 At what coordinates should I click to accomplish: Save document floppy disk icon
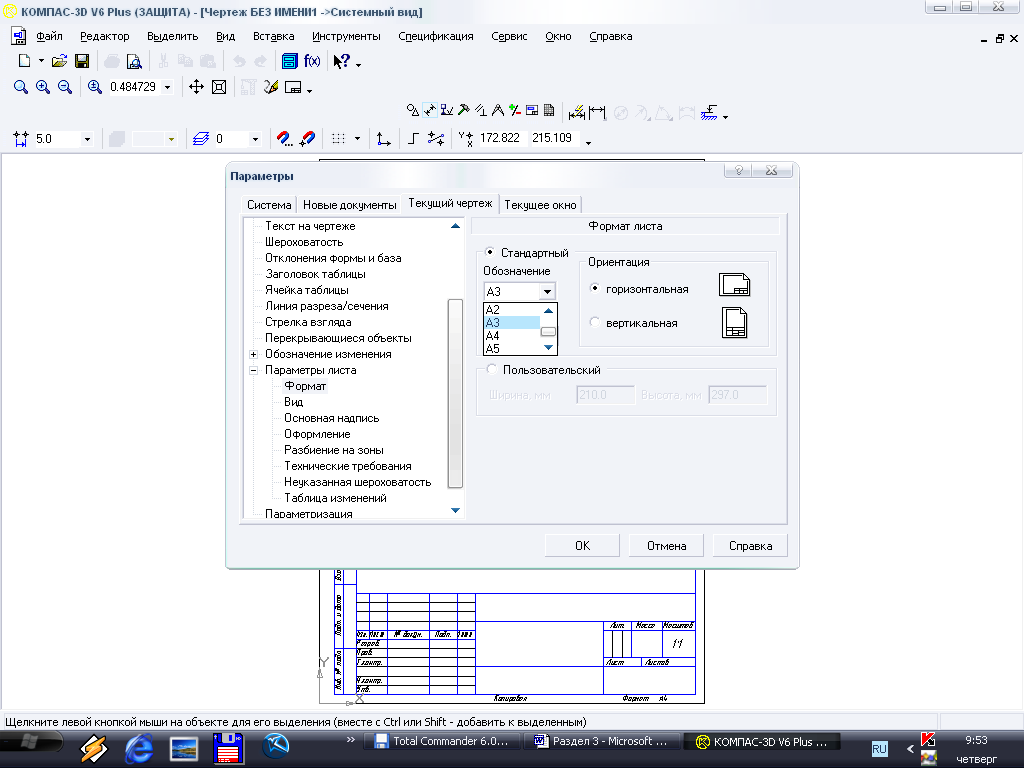click(x=82, y=61)
